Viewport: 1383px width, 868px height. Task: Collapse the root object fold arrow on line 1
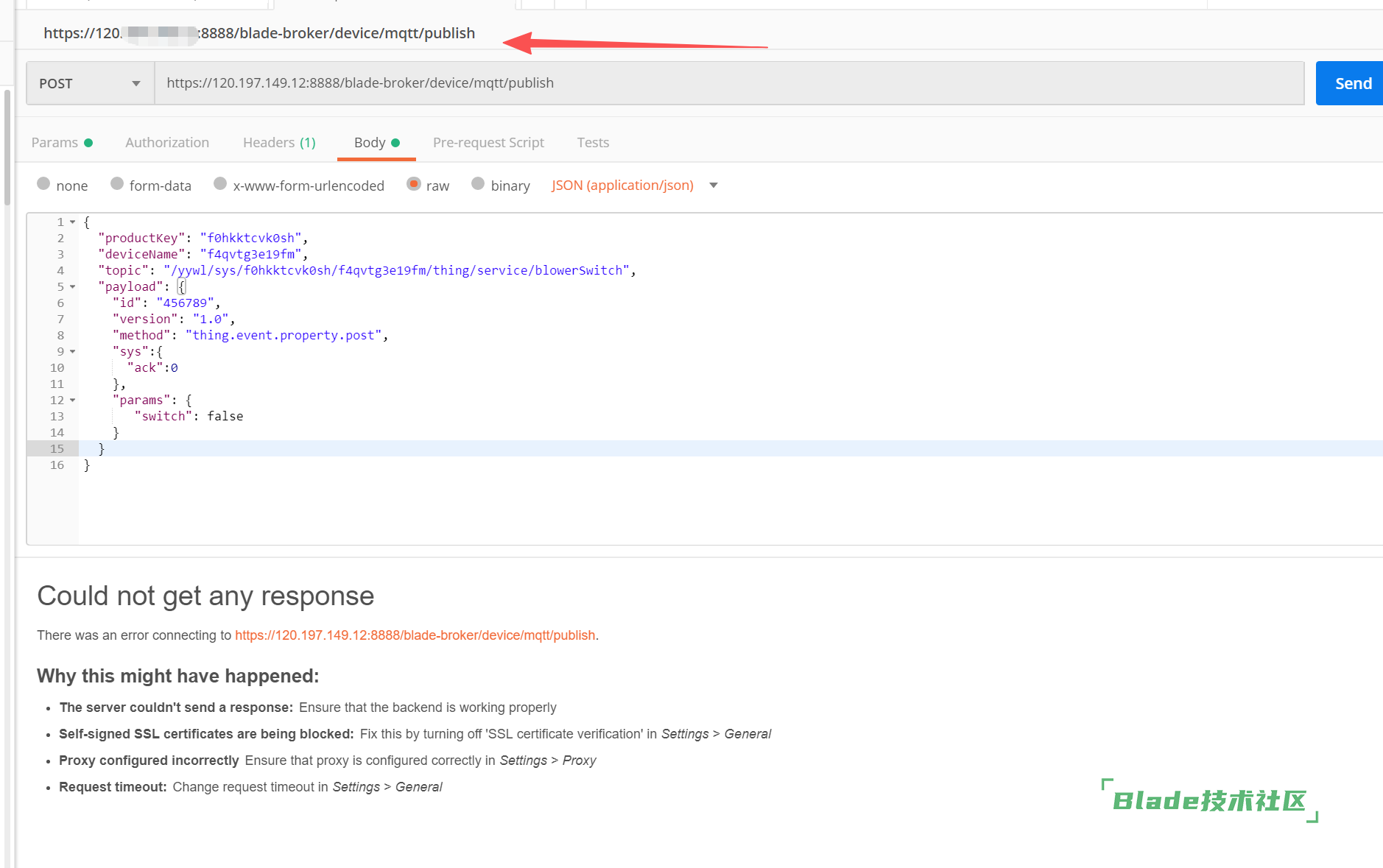pos(73,222)
